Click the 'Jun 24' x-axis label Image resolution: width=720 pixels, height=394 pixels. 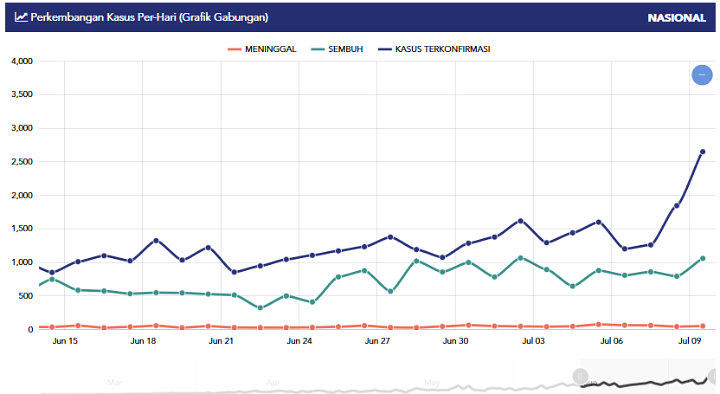[x=299, y=341]
